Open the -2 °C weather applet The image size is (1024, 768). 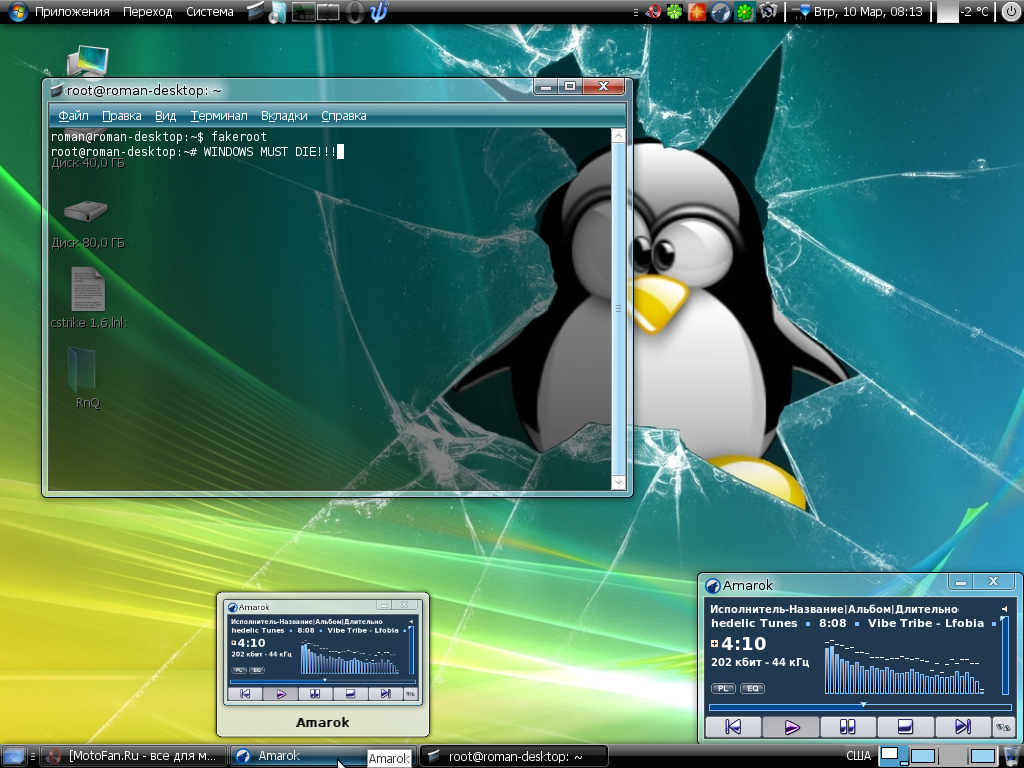(x=964, y=12)
